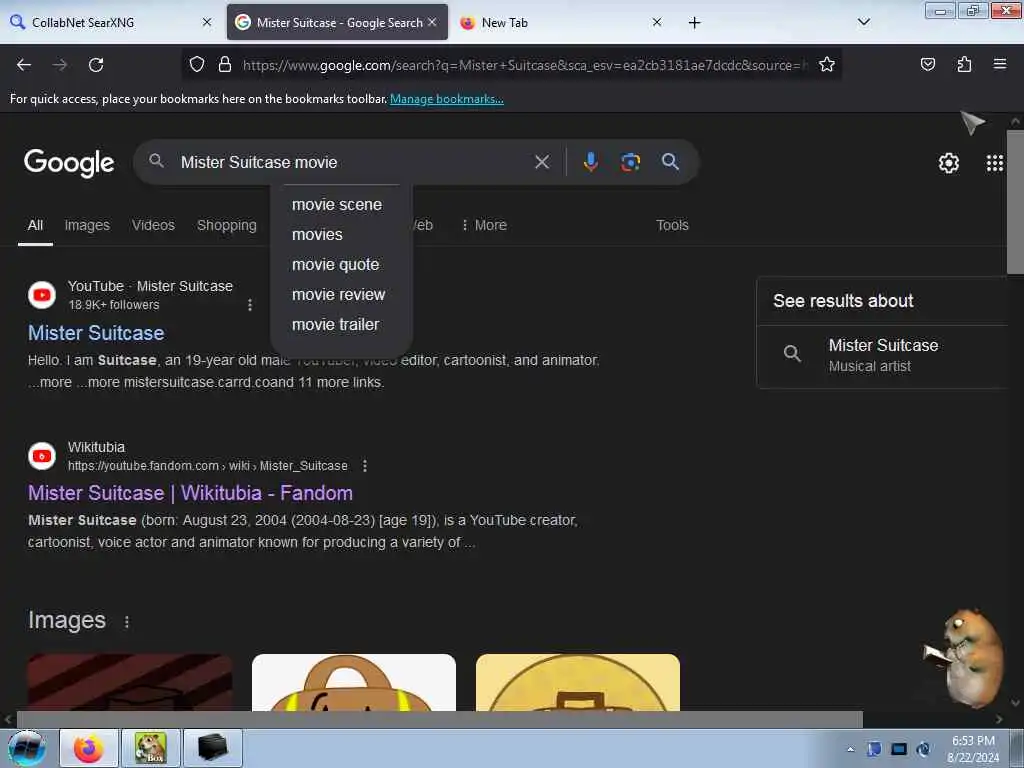Click the Firefox taskbar icon

89,748
